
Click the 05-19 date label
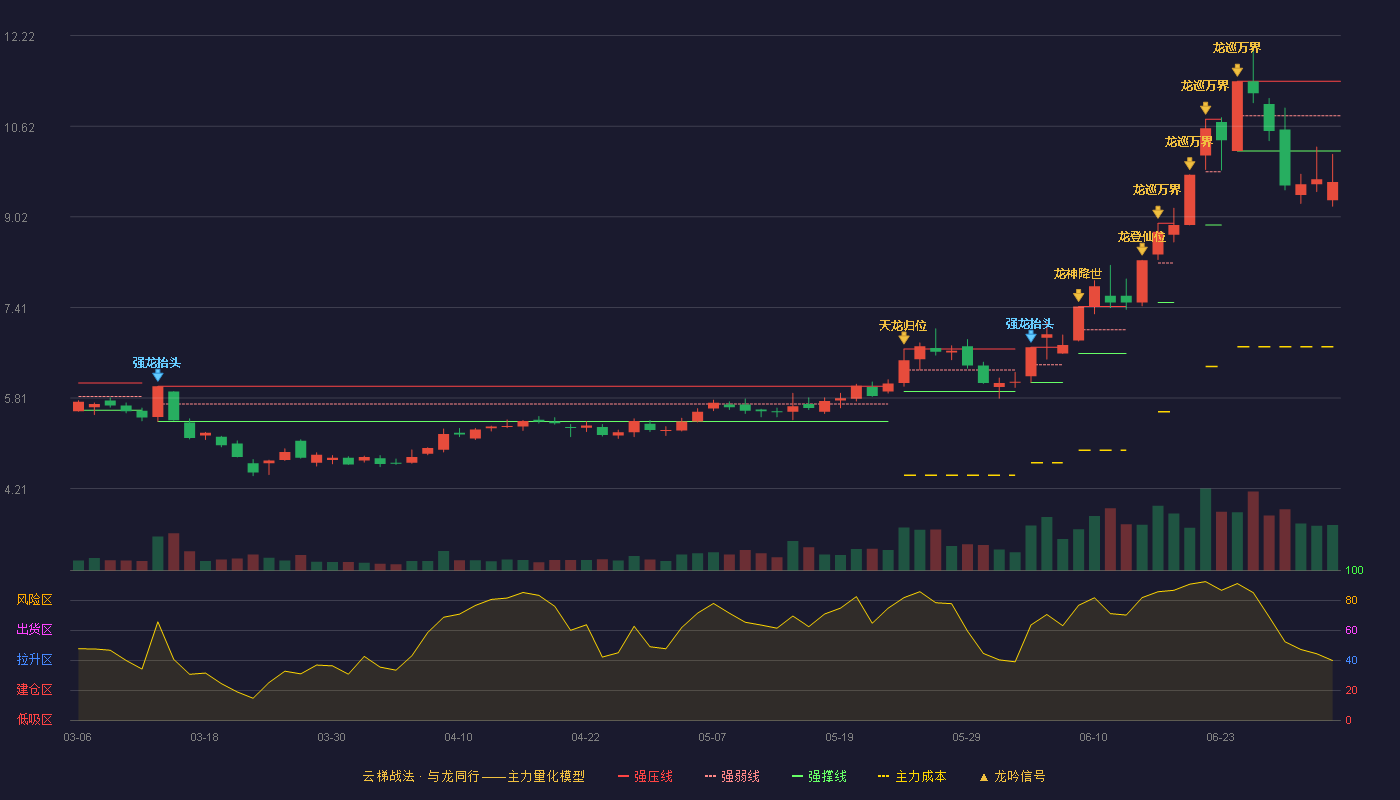839,737
